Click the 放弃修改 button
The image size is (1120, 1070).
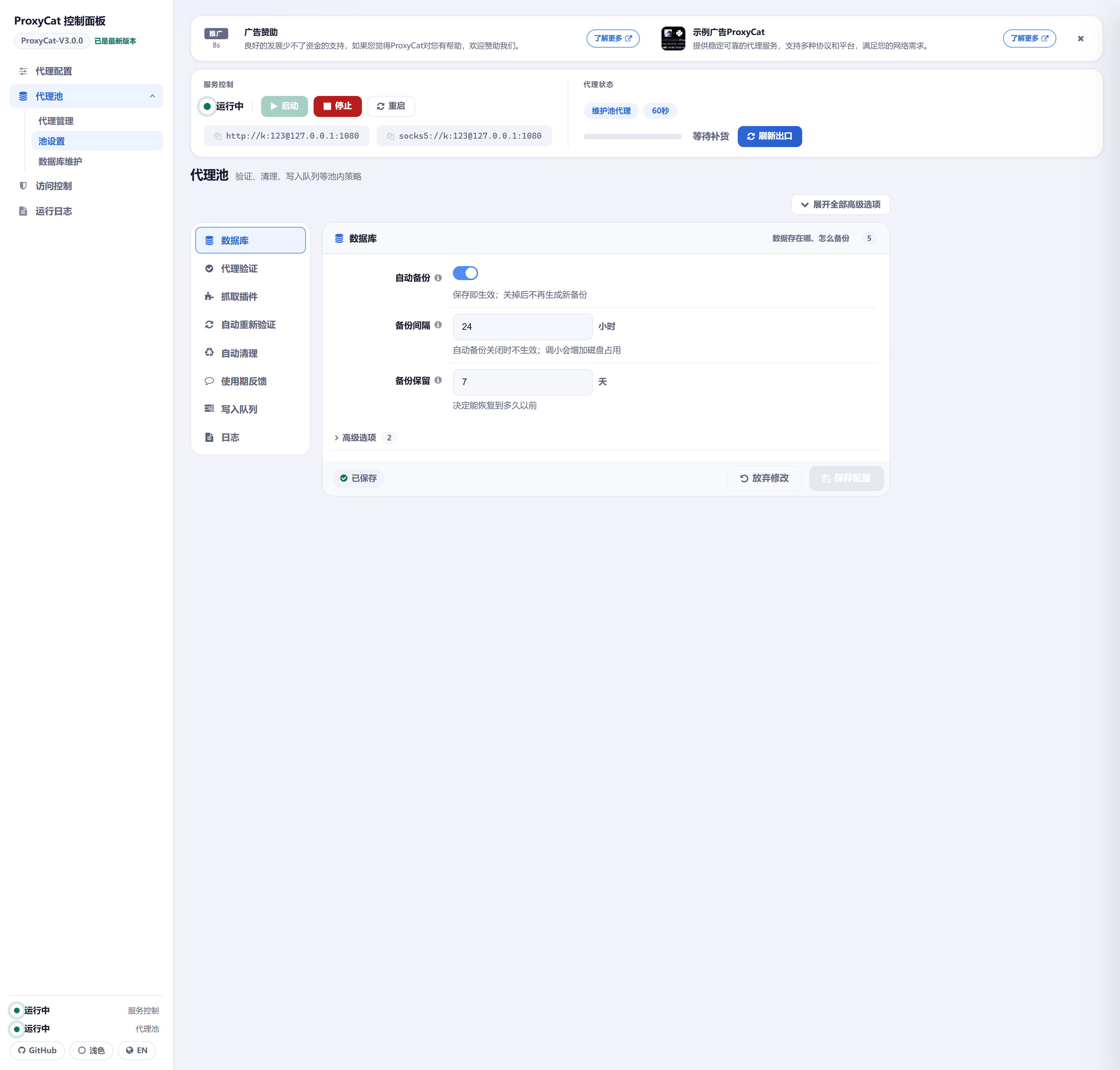coord(764,478)
